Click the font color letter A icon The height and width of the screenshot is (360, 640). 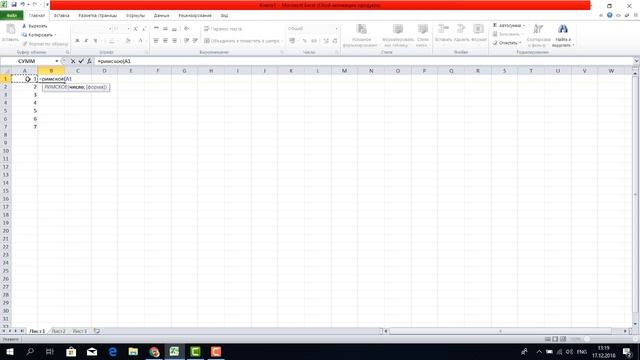(x=140, y=41)
